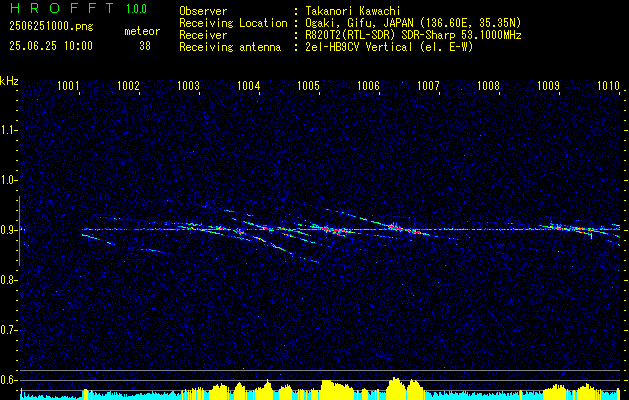Click time marker 1005
This screenshot has width=629, height=400.
pos(308,85)
